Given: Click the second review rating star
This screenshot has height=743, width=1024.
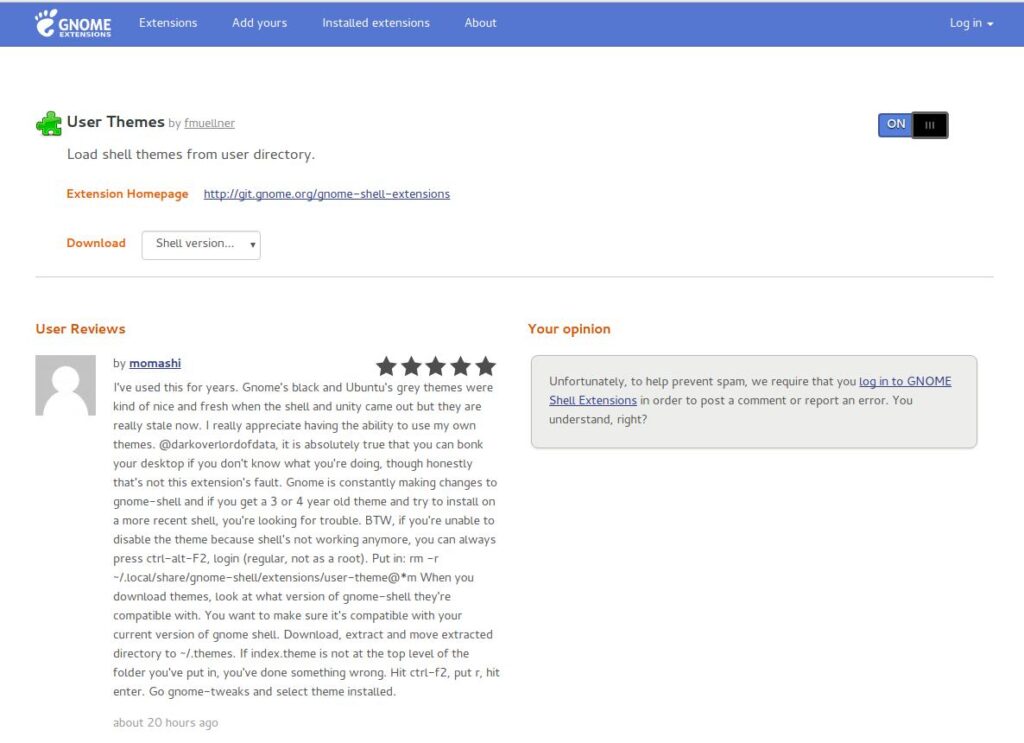Looking at the screenshot, I should 411,366.
